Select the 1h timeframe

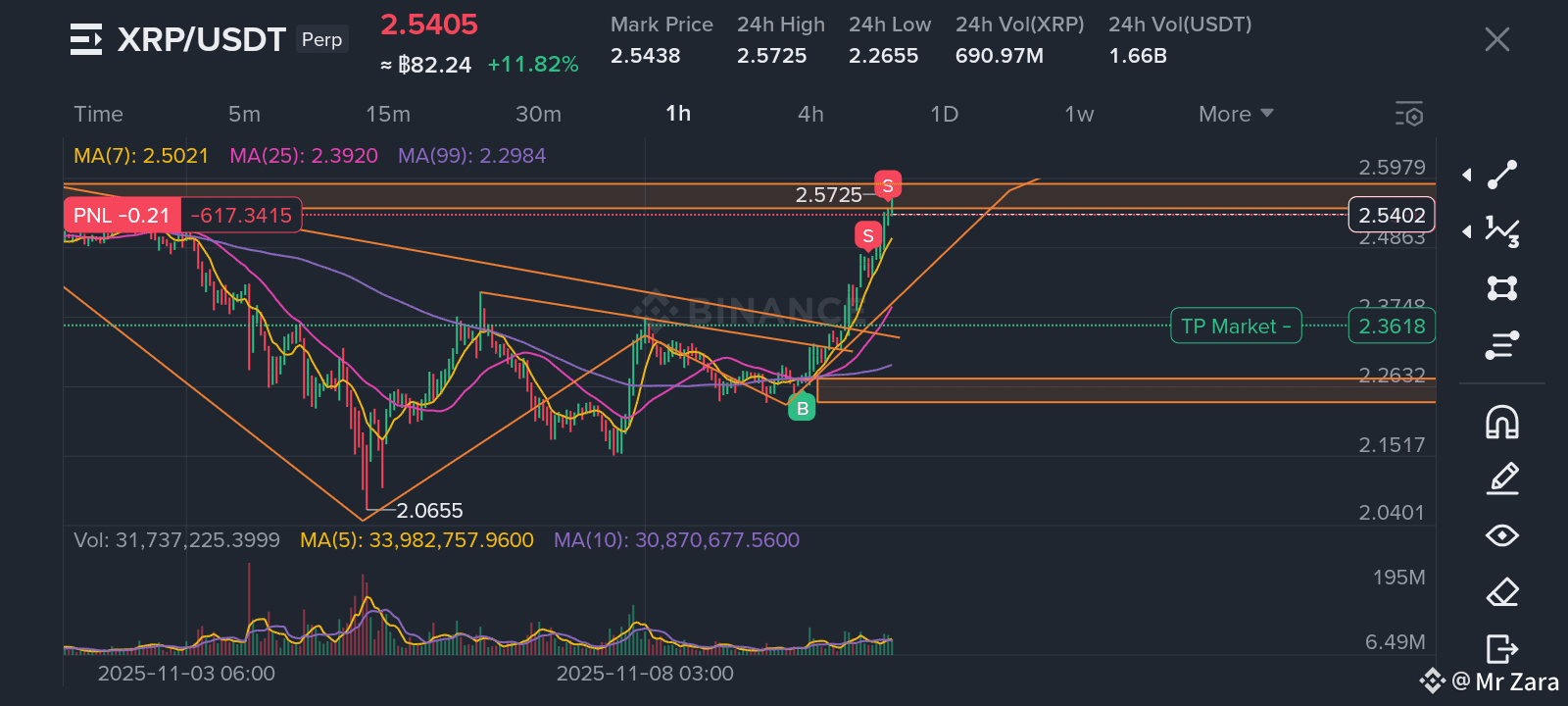click(678, 114)
